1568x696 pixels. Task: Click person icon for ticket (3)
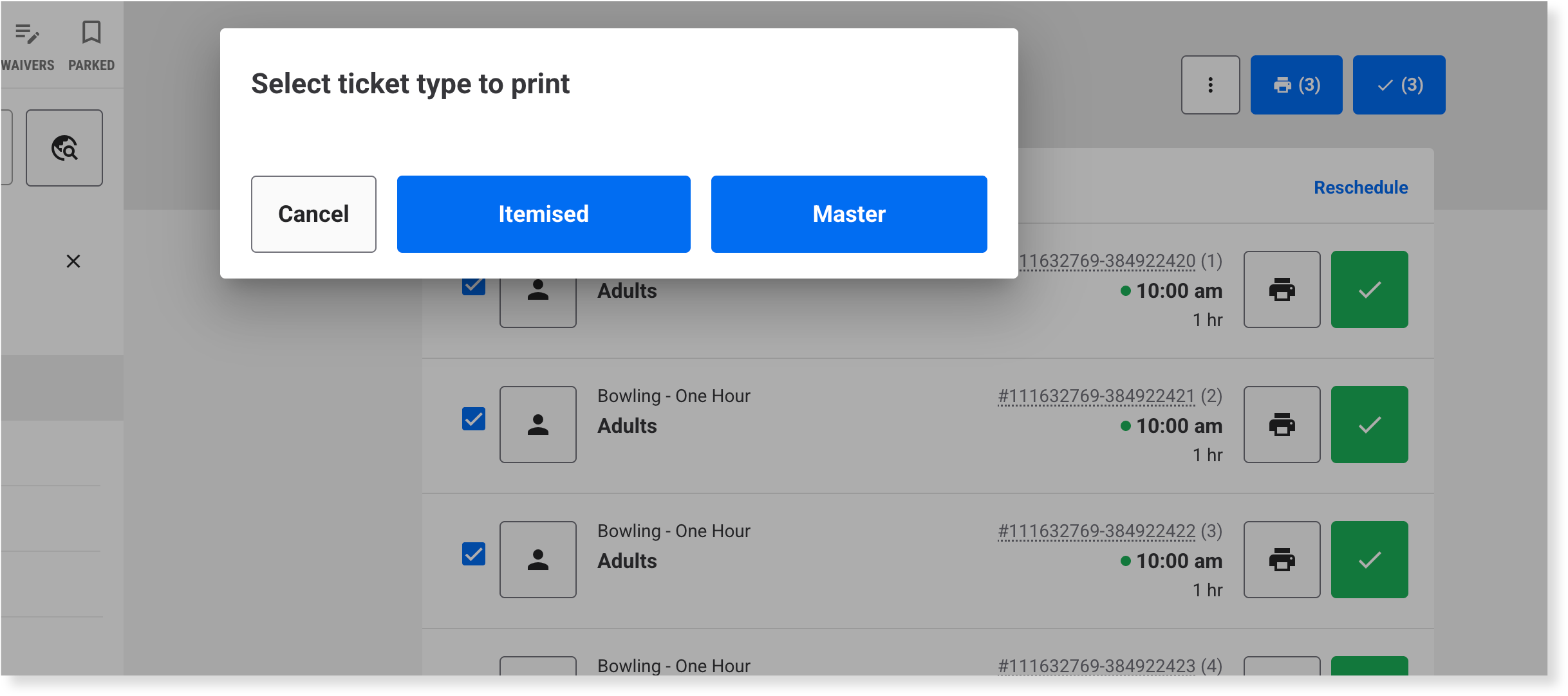(x=538, y=560)
